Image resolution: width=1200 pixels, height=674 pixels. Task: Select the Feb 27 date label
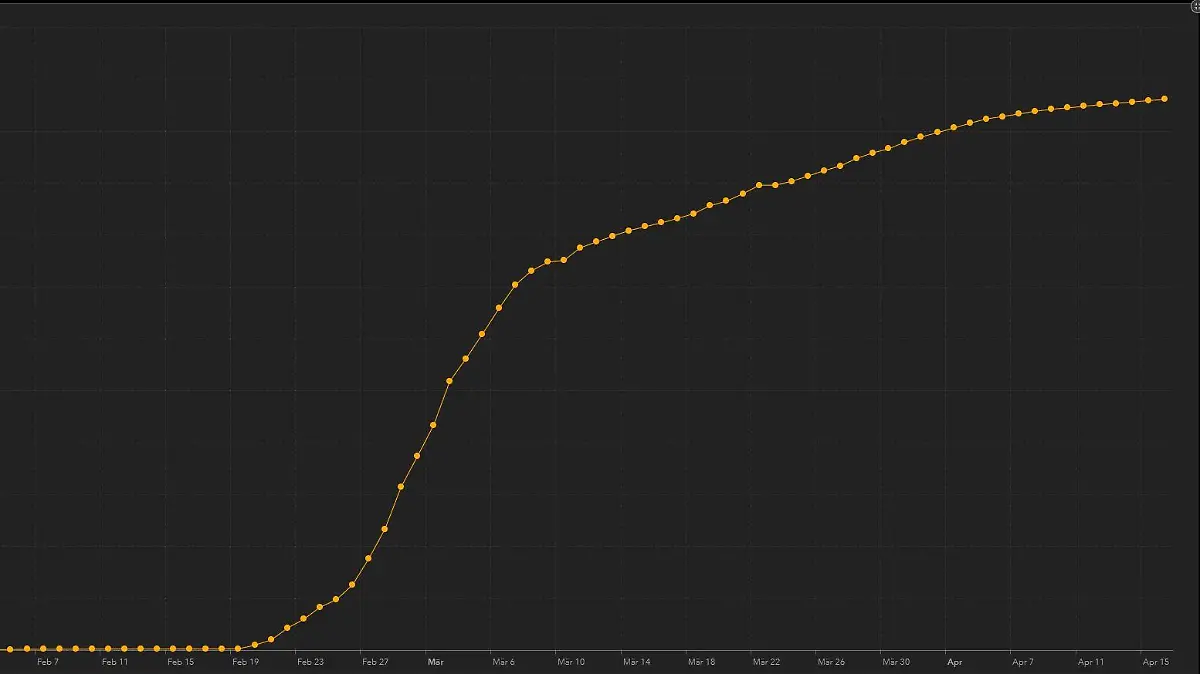pos(375,662)
